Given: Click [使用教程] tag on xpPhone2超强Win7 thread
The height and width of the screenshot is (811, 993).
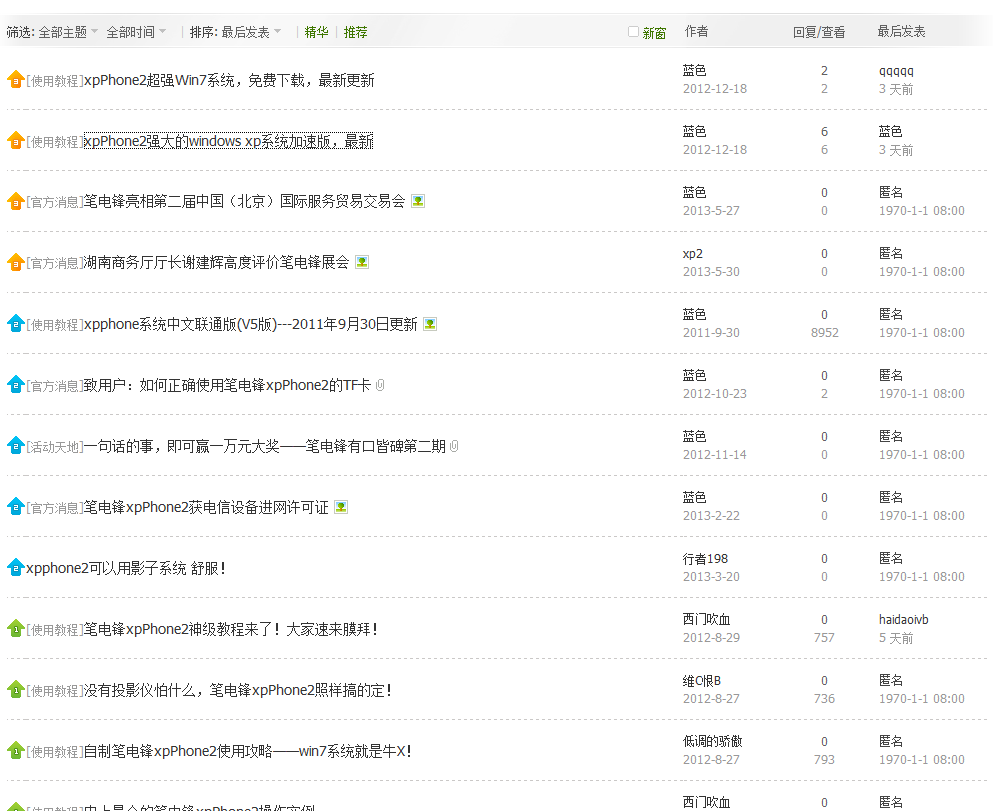Looking at the screenshot, I should pos(55,81).
